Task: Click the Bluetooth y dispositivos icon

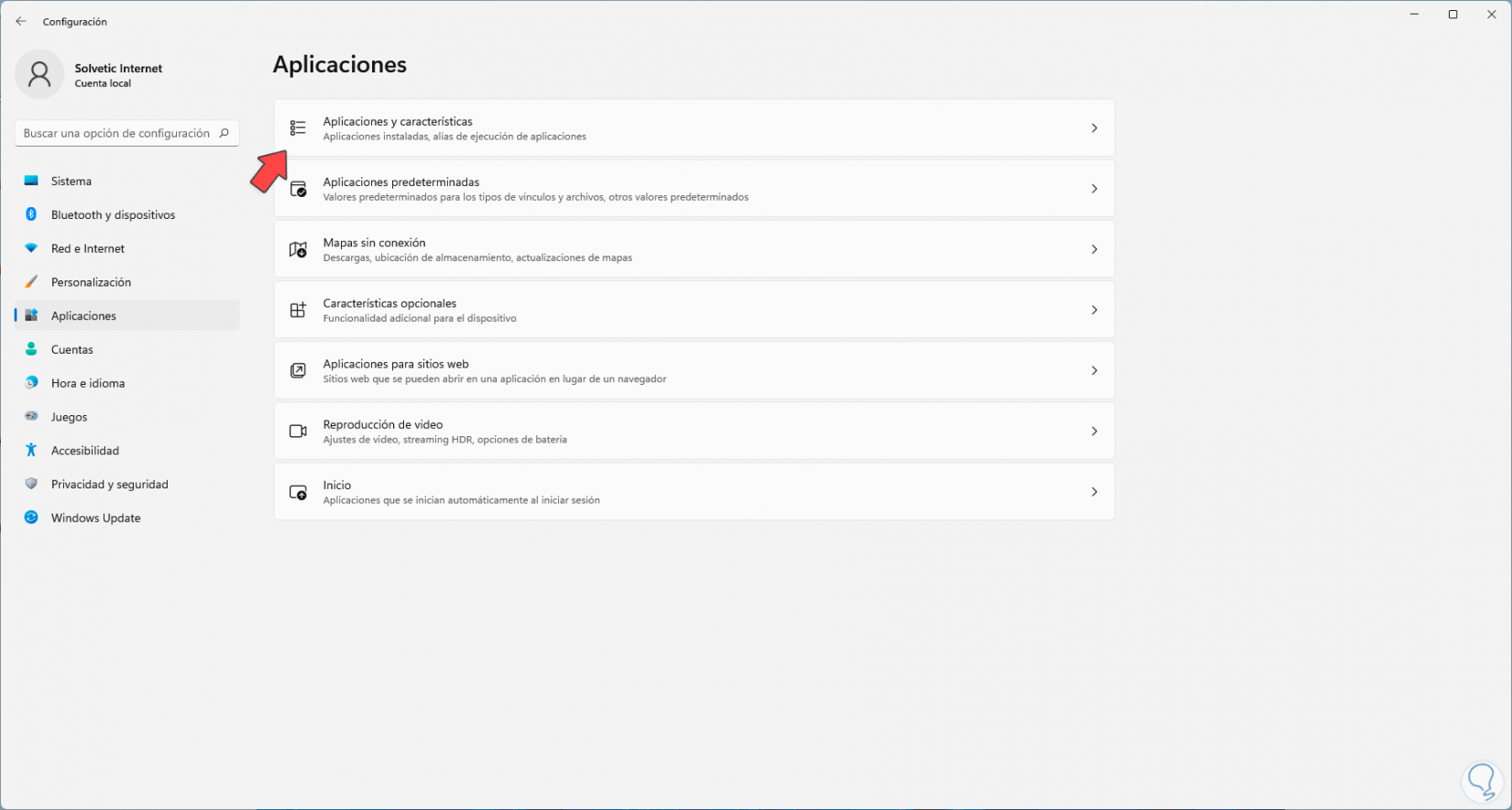Action: (x=31, y=214)
